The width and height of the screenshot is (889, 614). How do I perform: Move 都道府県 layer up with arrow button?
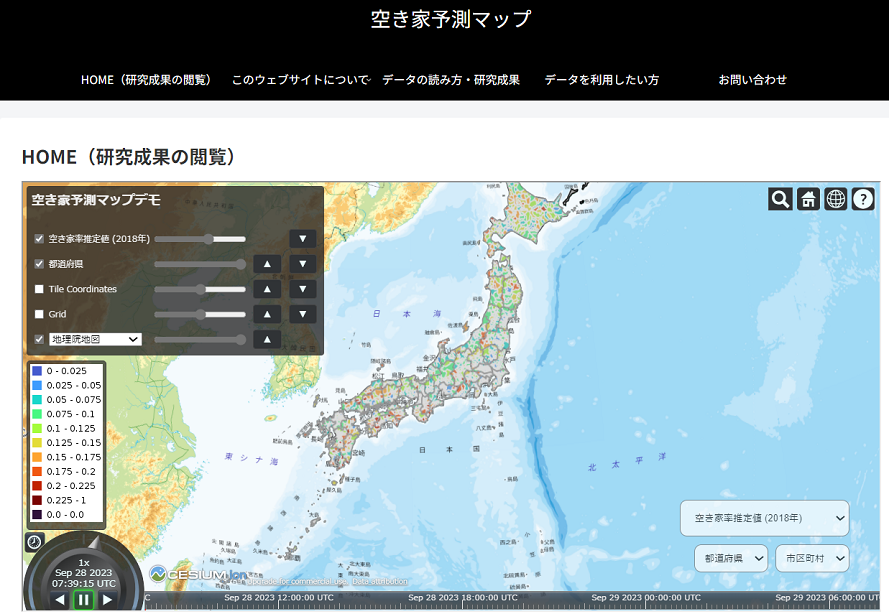[x=267, y=264]
